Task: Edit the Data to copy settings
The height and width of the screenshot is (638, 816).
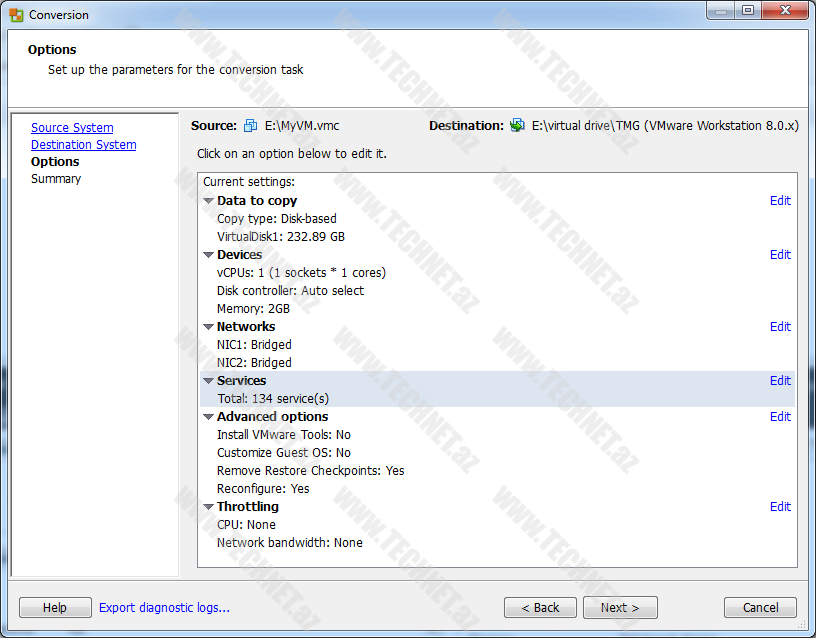Action: [780, 201]
